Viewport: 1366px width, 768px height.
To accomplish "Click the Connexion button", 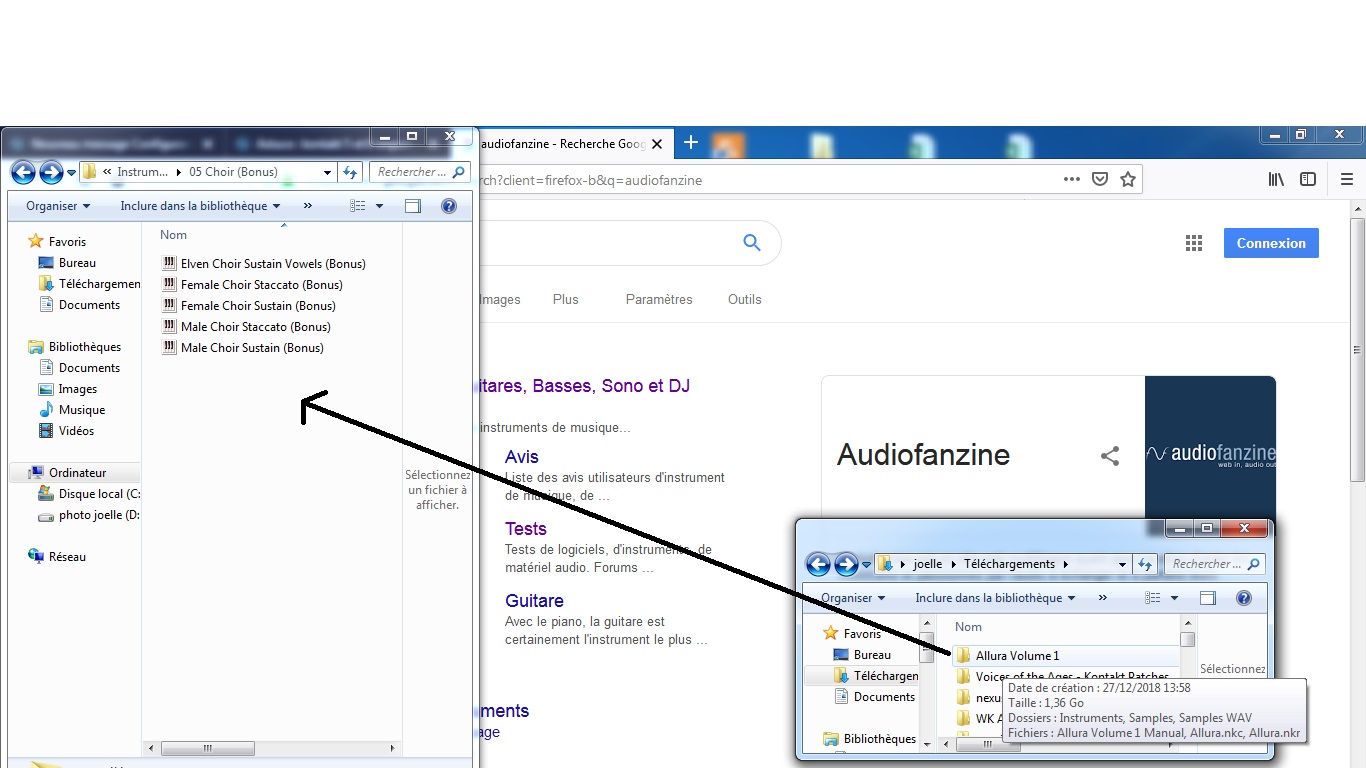I will tap(1271, 243).
